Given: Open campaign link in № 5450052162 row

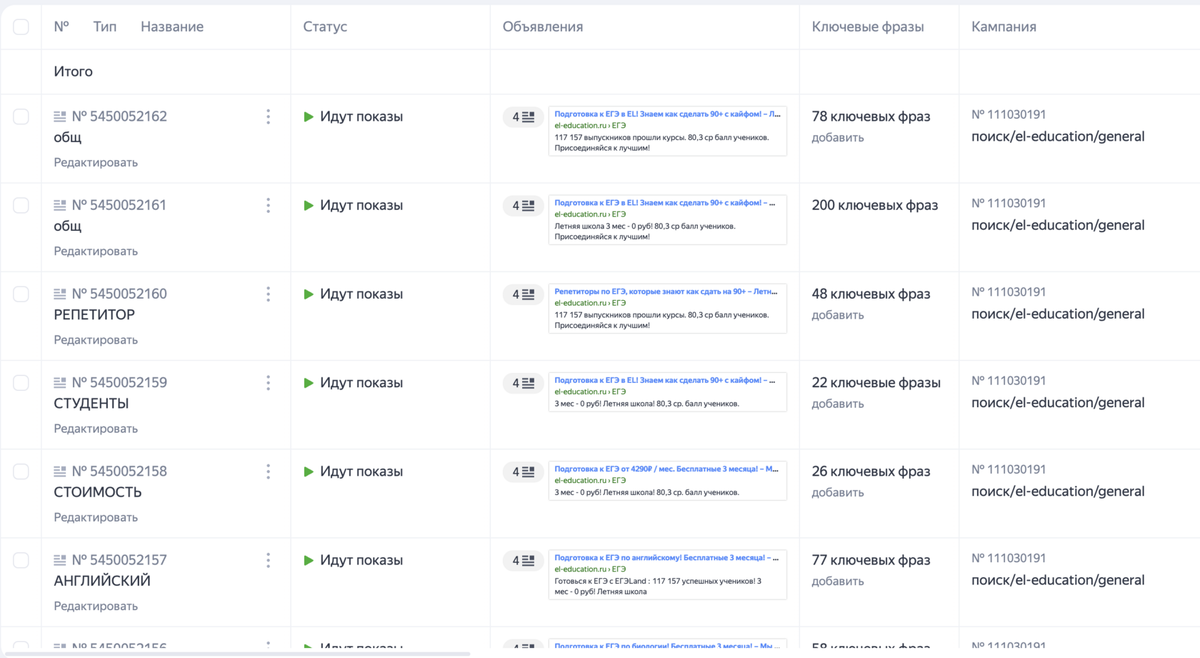Looking at the screenshot, I should [1058, 137].
